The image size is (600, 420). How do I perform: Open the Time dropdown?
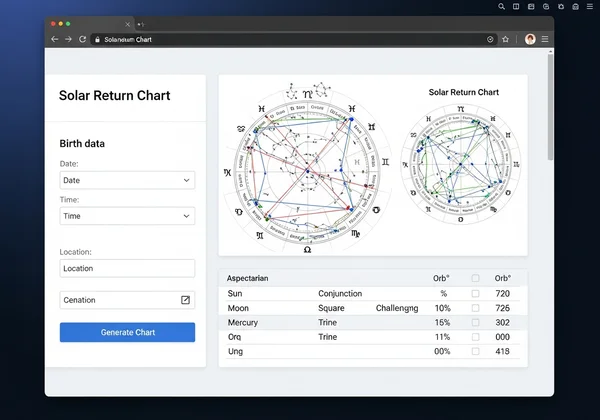pyautogui.click(x=127, y=216)
